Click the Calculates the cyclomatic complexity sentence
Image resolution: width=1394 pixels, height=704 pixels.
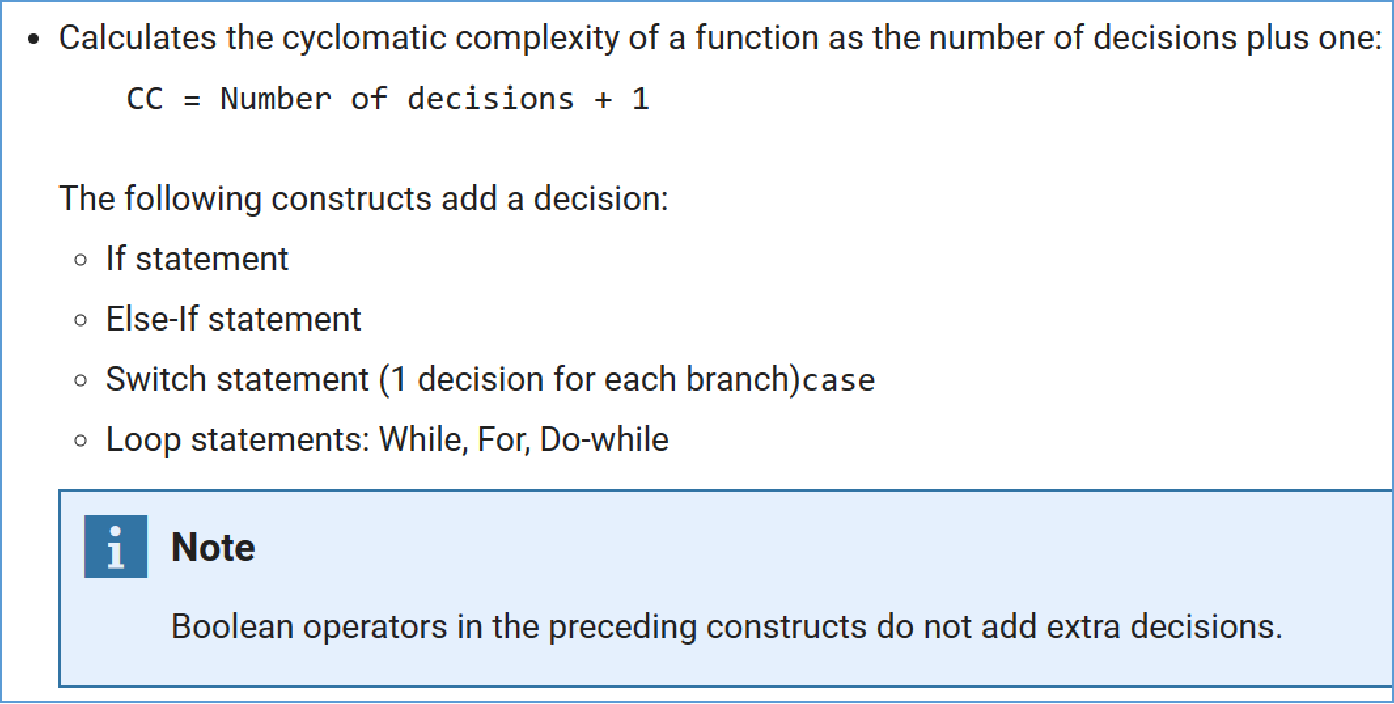pyautogui.click(x=719, y=39)
